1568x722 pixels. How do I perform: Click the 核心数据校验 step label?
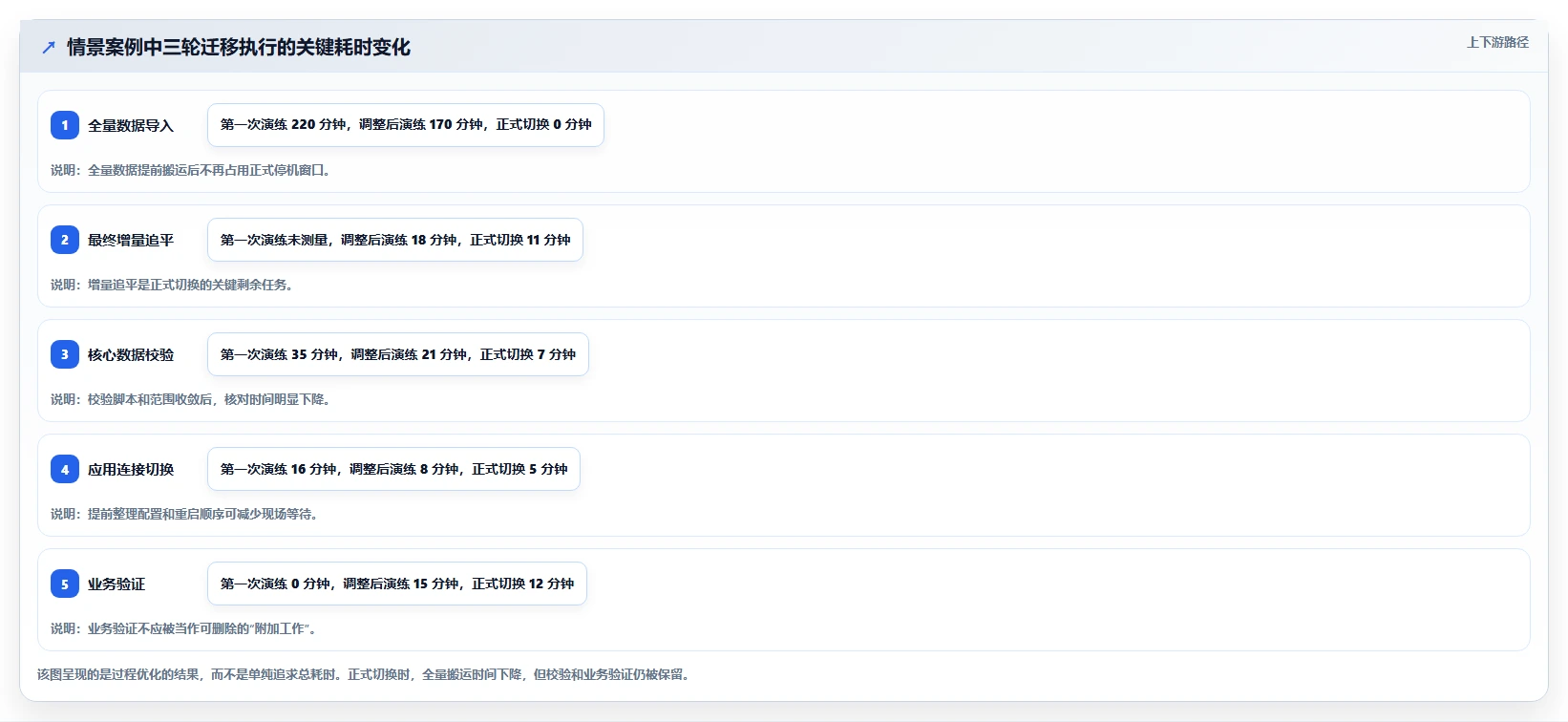point(131,354)
